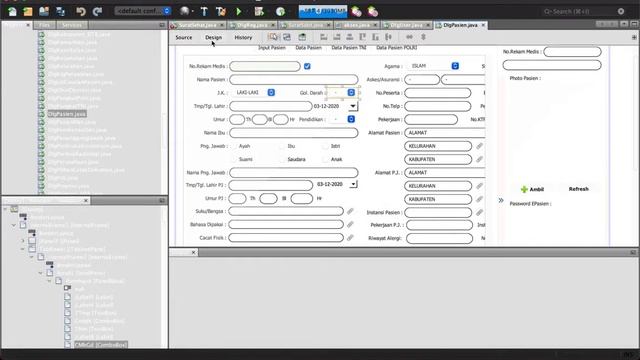Viewport: 640px width, 360px height.
Task: Click the No.Peserta text field
Action: (438, 93)
